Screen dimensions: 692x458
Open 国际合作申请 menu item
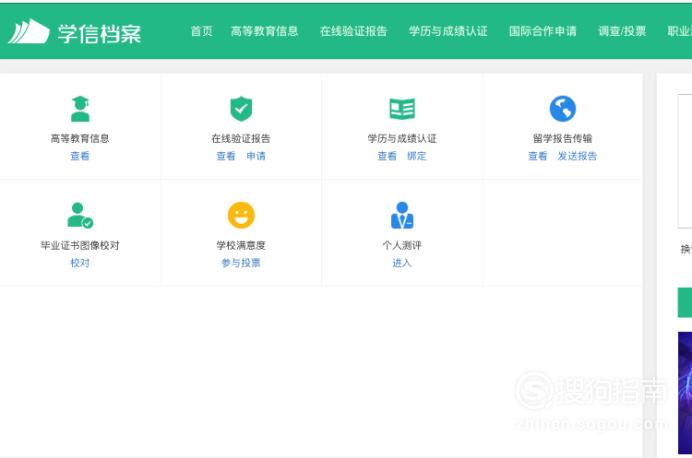click(x=542, y=31)
